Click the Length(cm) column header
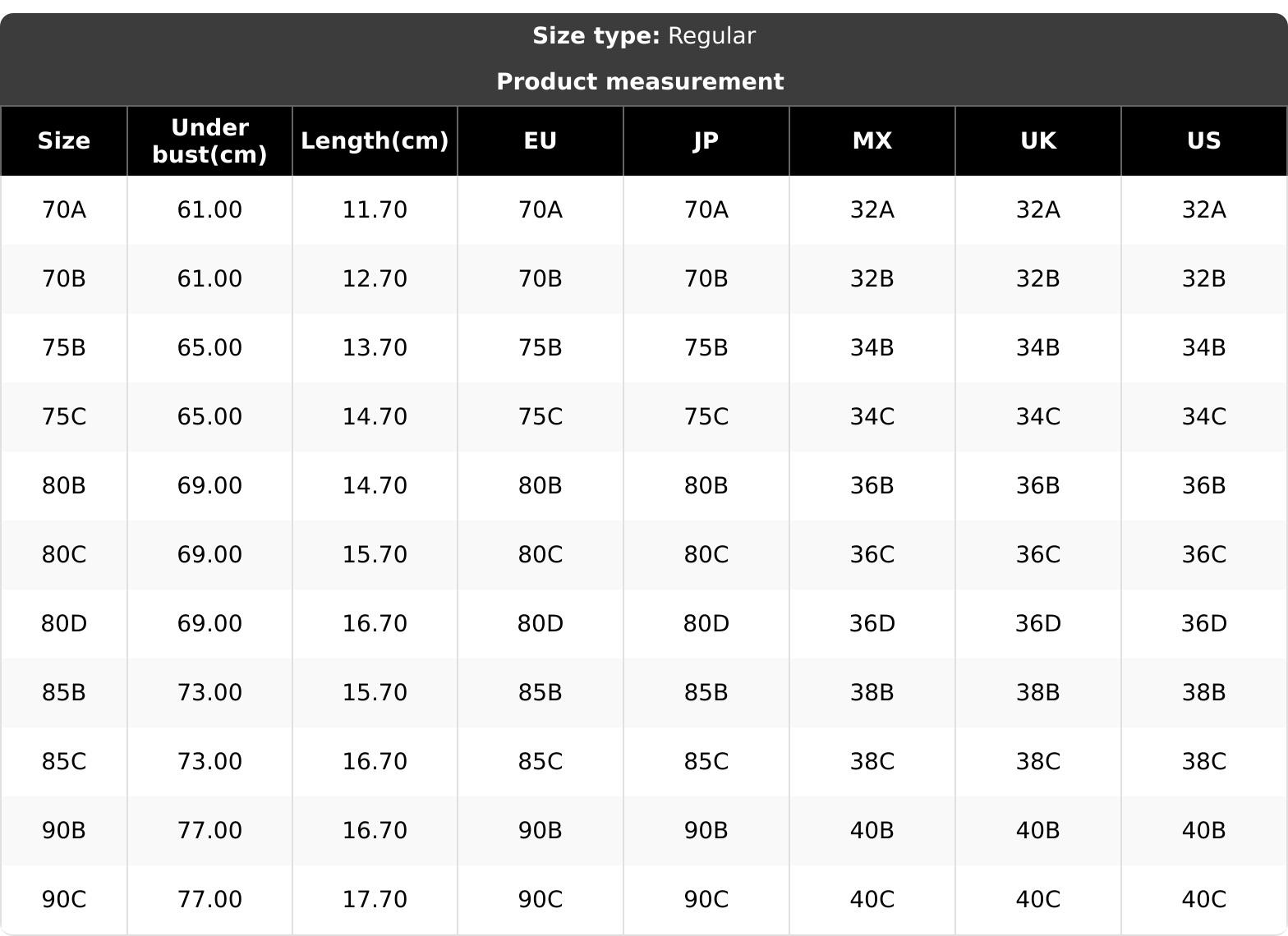Image resolution: width=1288 pixels, height=936 pixels. (x=375, y=141)
